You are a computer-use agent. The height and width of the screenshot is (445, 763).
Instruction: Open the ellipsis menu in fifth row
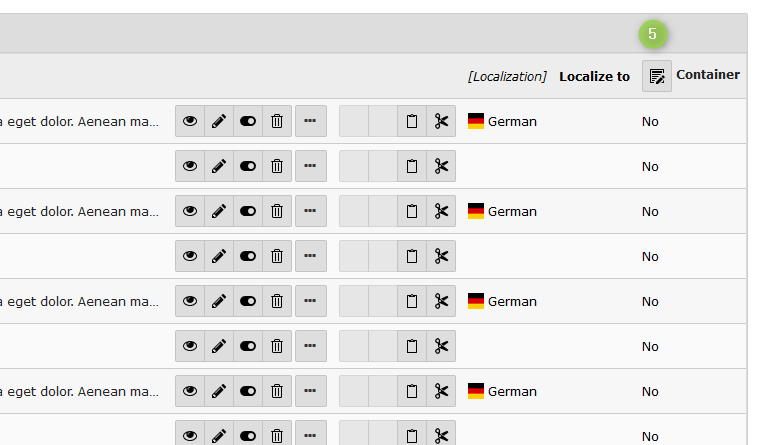[x=310, y=301]
